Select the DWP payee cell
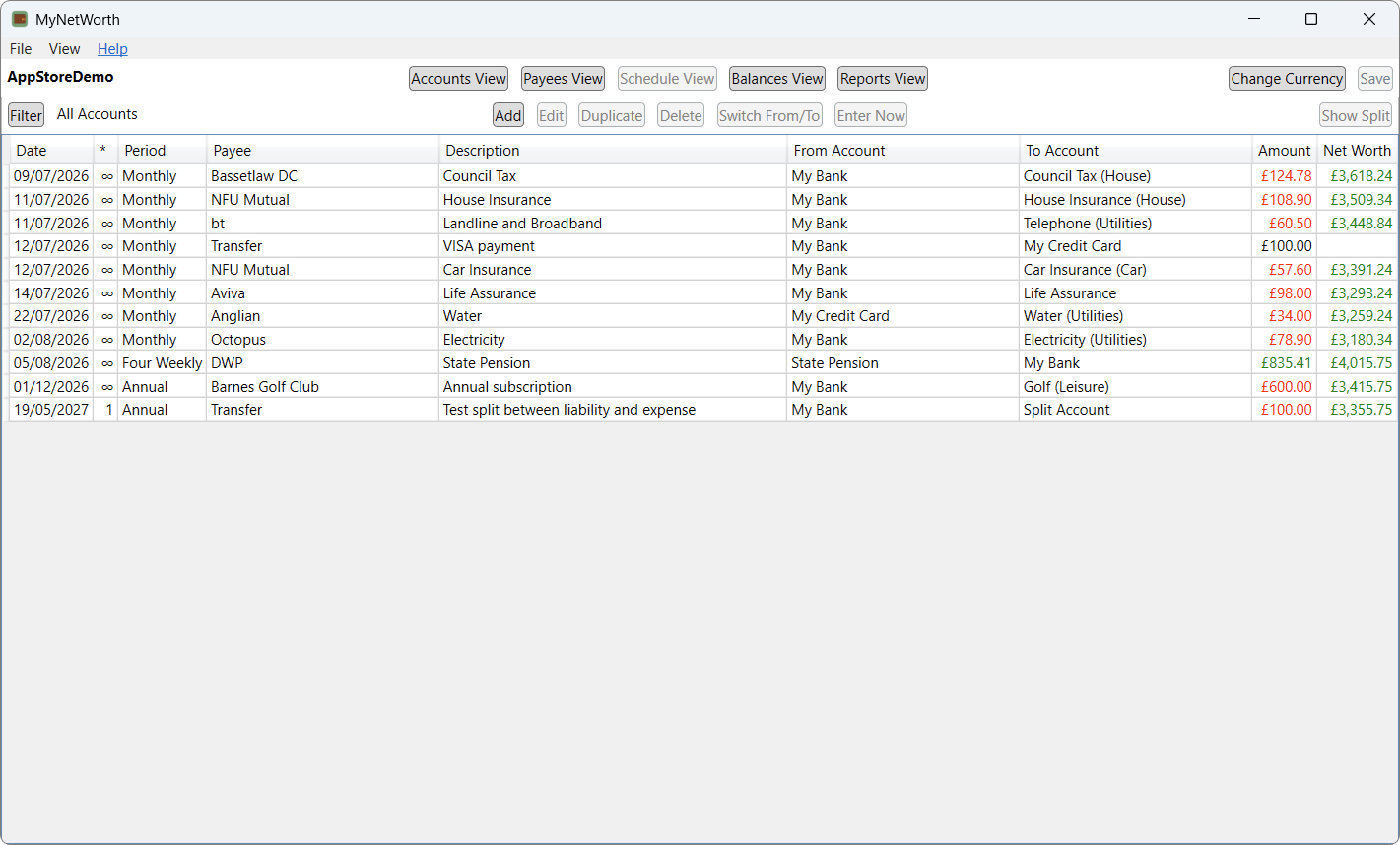The height and width of the screenshot is (845, 1400). tap(322, 363)
